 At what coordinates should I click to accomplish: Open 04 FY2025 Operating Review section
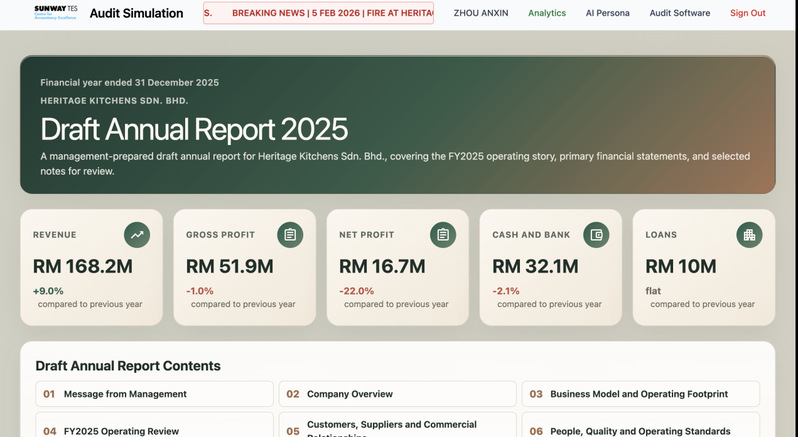[x=154, y=427]
